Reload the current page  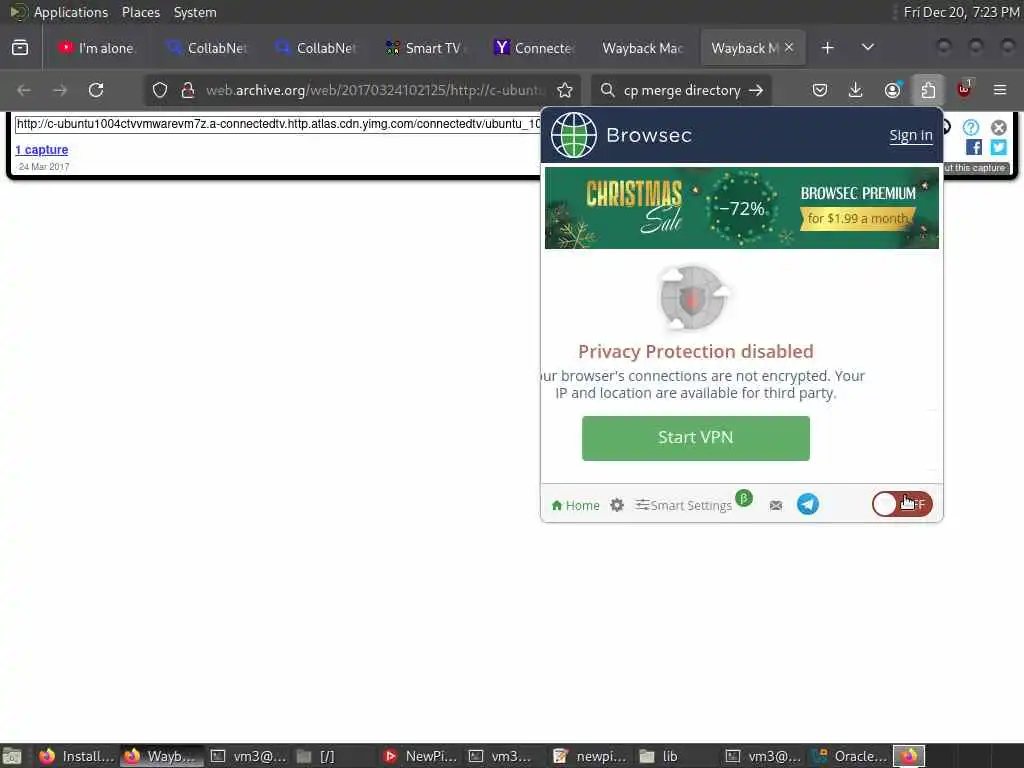(x=96, y=90)
